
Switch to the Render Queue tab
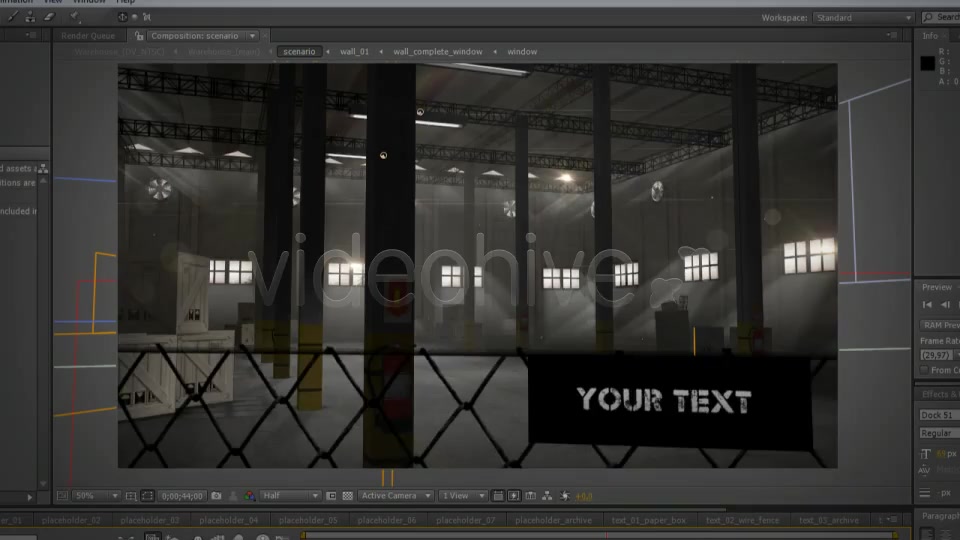(88, 36)
